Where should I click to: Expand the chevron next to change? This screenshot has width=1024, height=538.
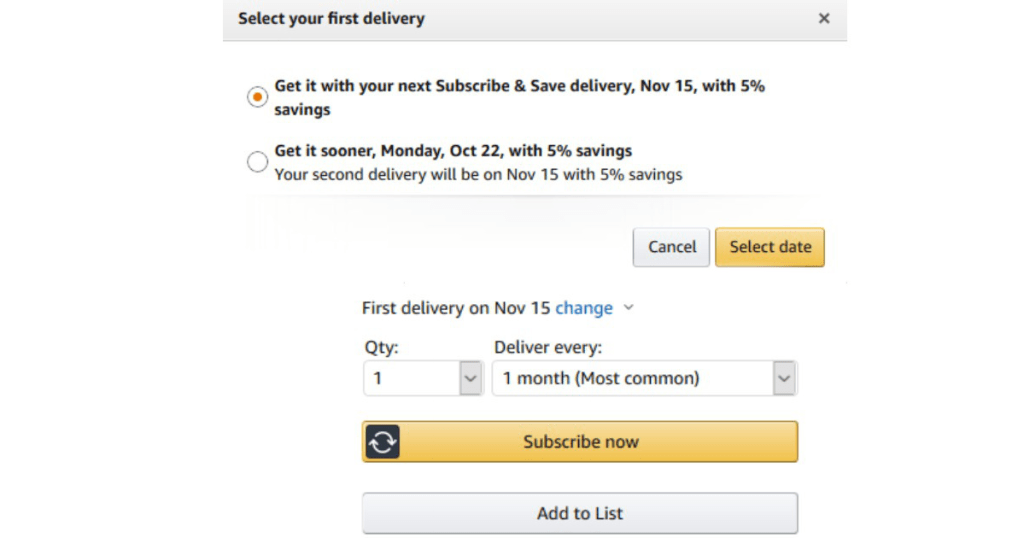[628, 308]
